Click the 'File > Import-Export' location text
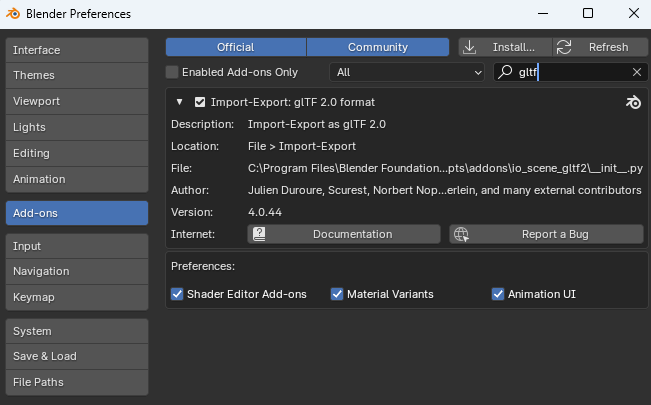 point(302,146)
